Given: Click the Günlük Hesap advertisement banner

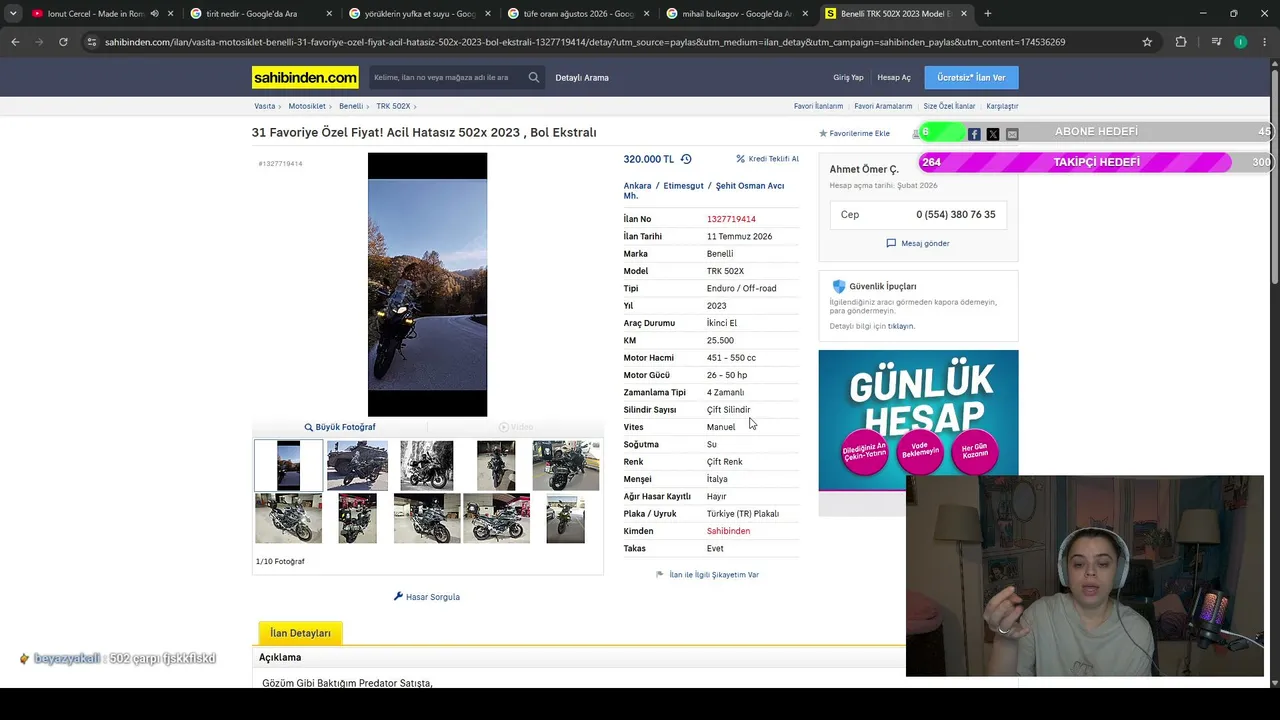Looking at the screenshot, I should (x=918, y=420).
